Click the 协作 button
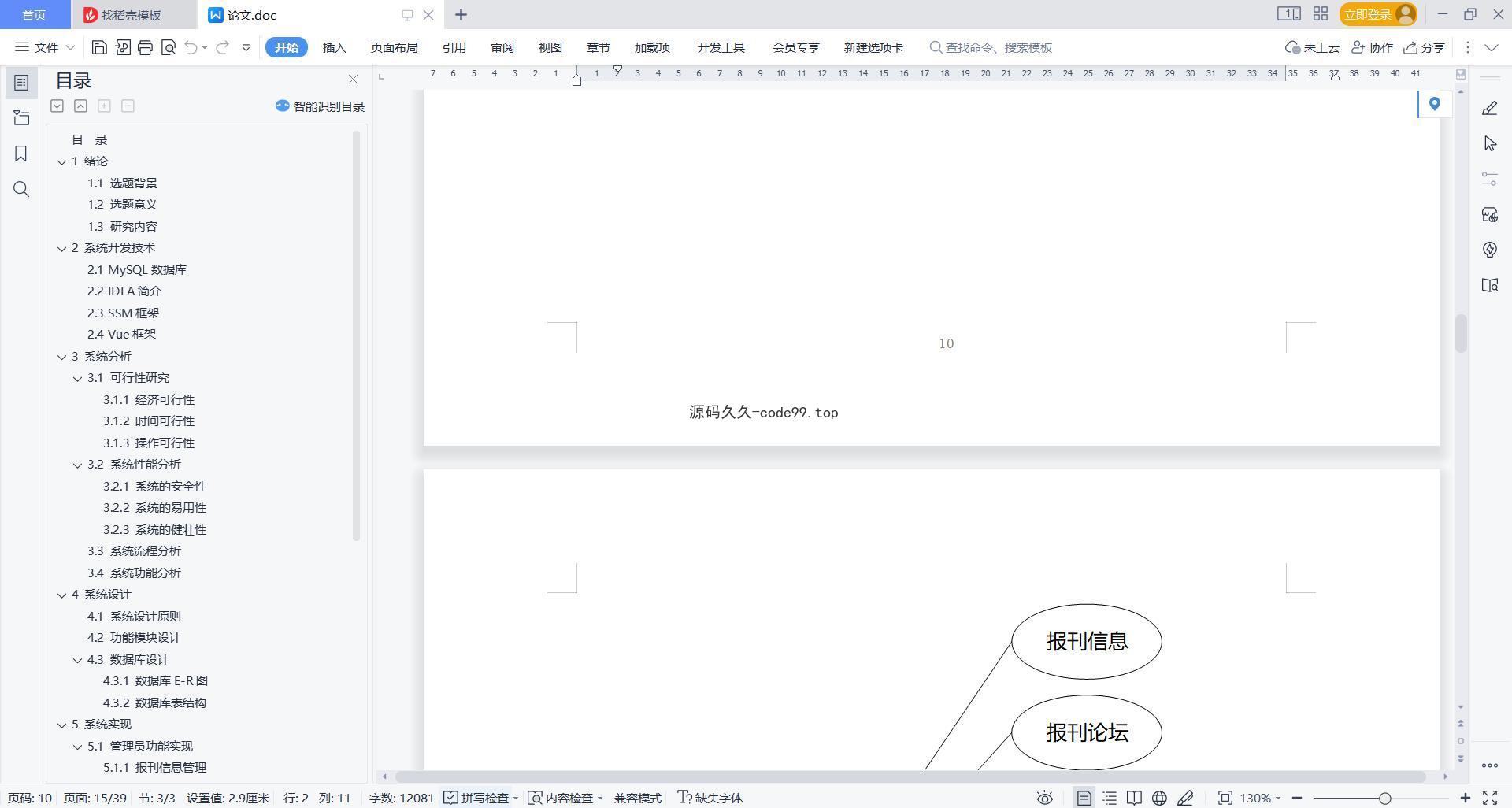1512x808 pixels. [x=1372, y=47]
